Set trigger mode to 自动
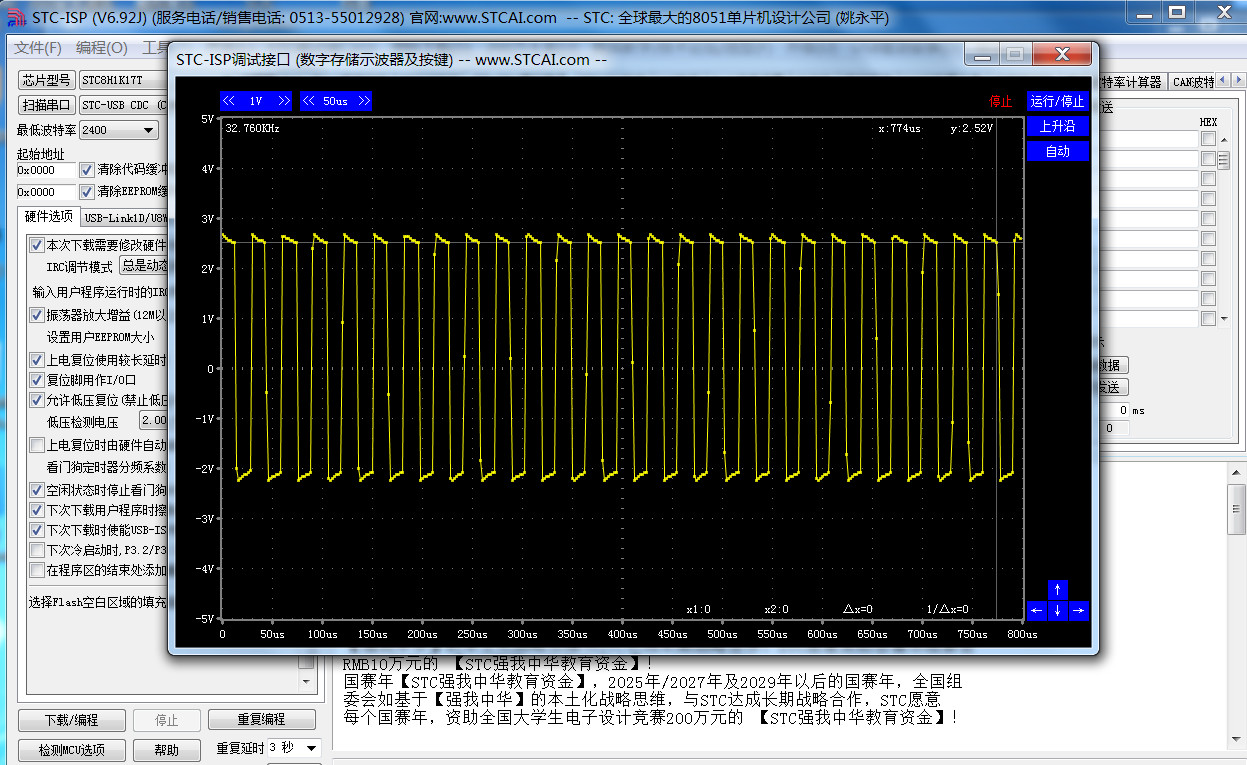Image resolution: width=1247 pixels, height=765 pixels. click(1058, 151)
